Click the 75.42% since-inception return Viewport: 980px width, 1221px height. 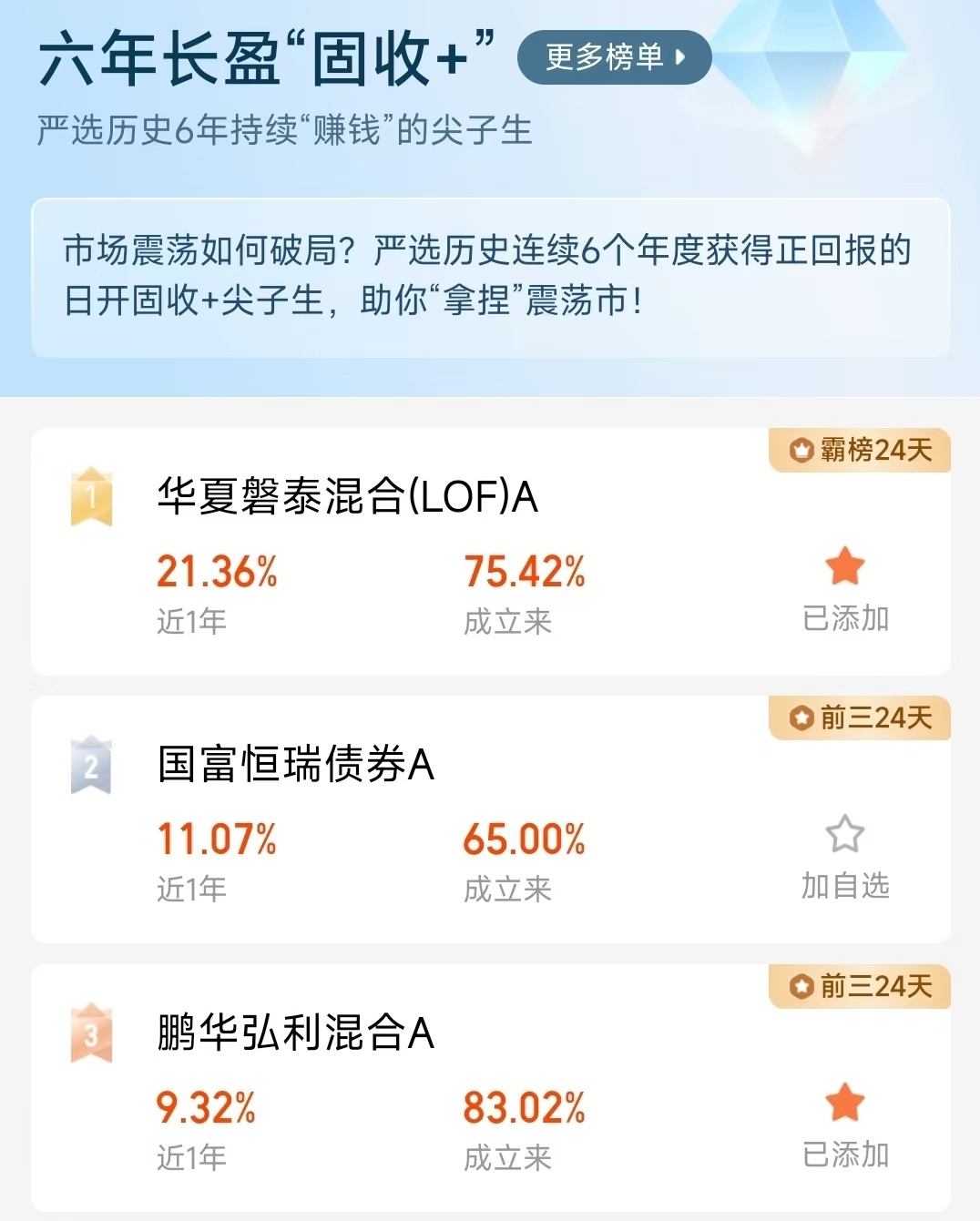[525, 572]
